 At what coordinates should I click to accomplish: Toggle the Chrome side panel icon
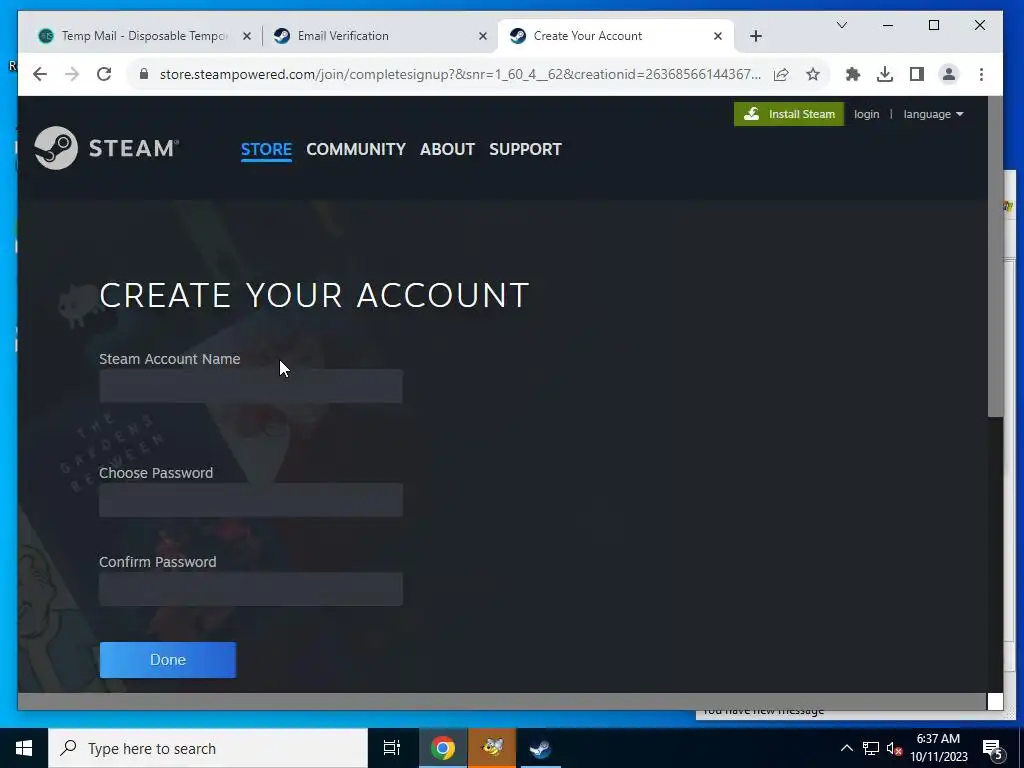[x=916, y=74]
